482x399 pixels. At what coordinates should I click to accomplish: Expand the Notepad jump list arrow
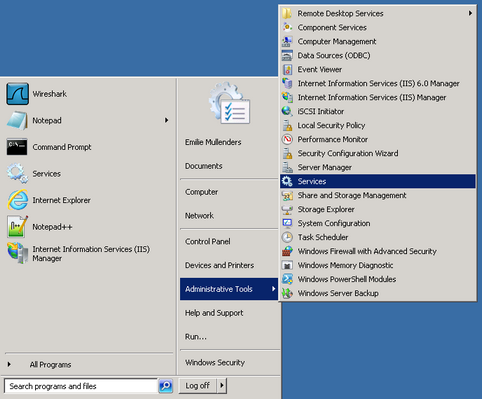(166, 120)
